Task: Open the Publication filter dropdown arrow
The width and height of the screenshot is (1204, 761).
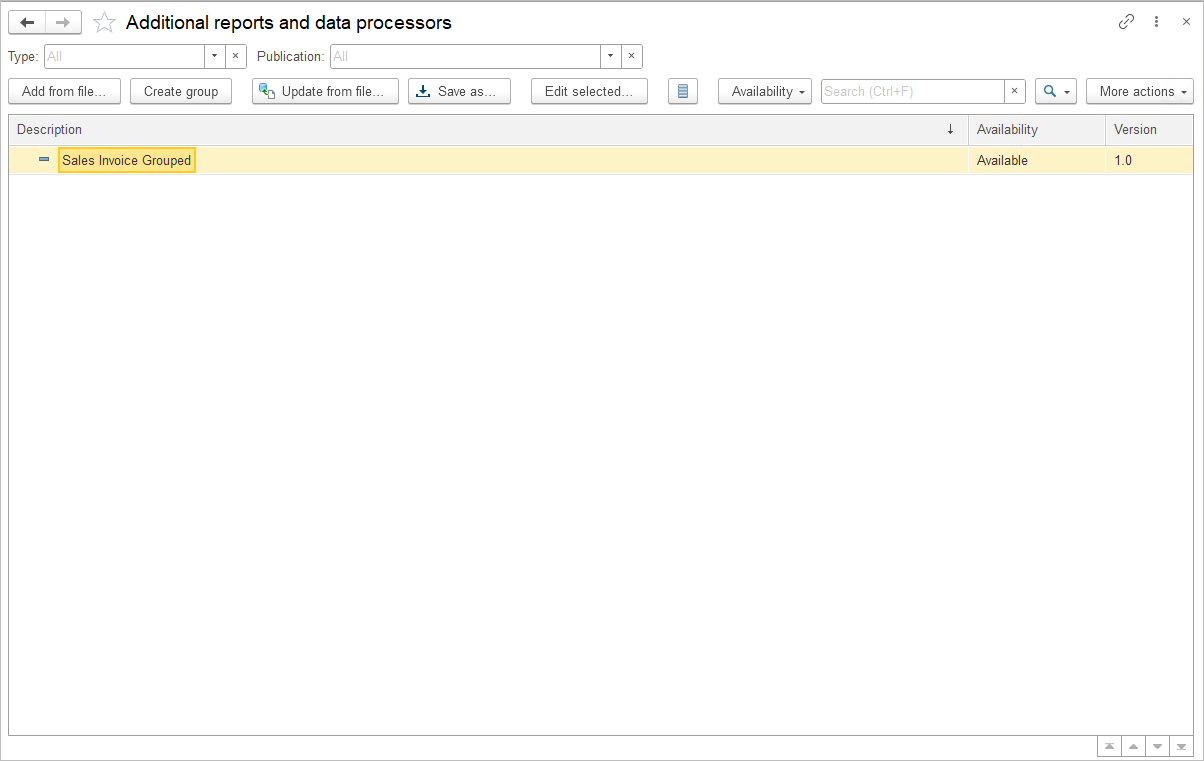Action: pos(611,56)
